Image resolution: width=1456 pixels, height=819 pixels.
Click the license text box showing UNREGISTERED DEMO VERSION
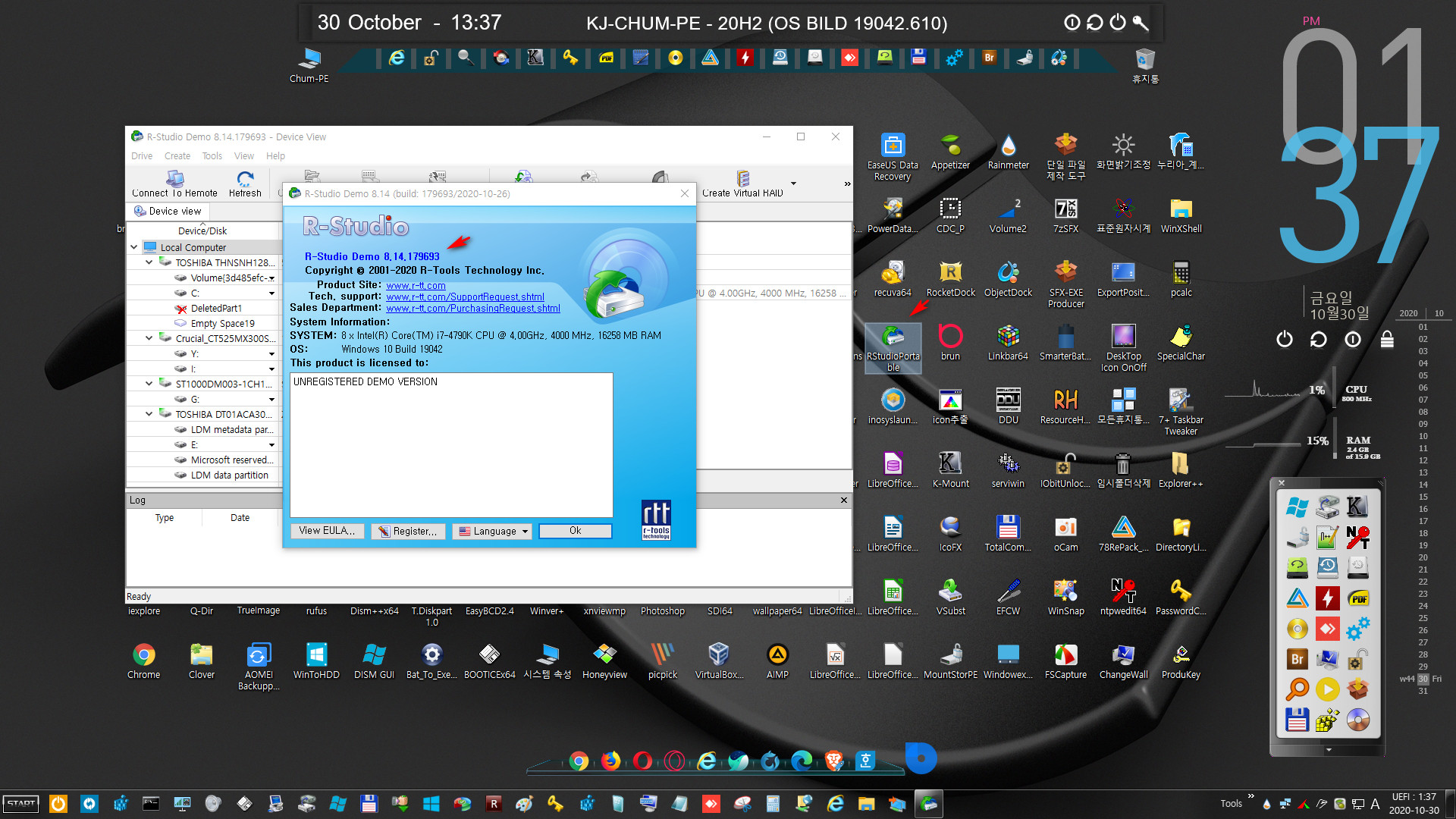pyautogui.click(x=451, y=444)
